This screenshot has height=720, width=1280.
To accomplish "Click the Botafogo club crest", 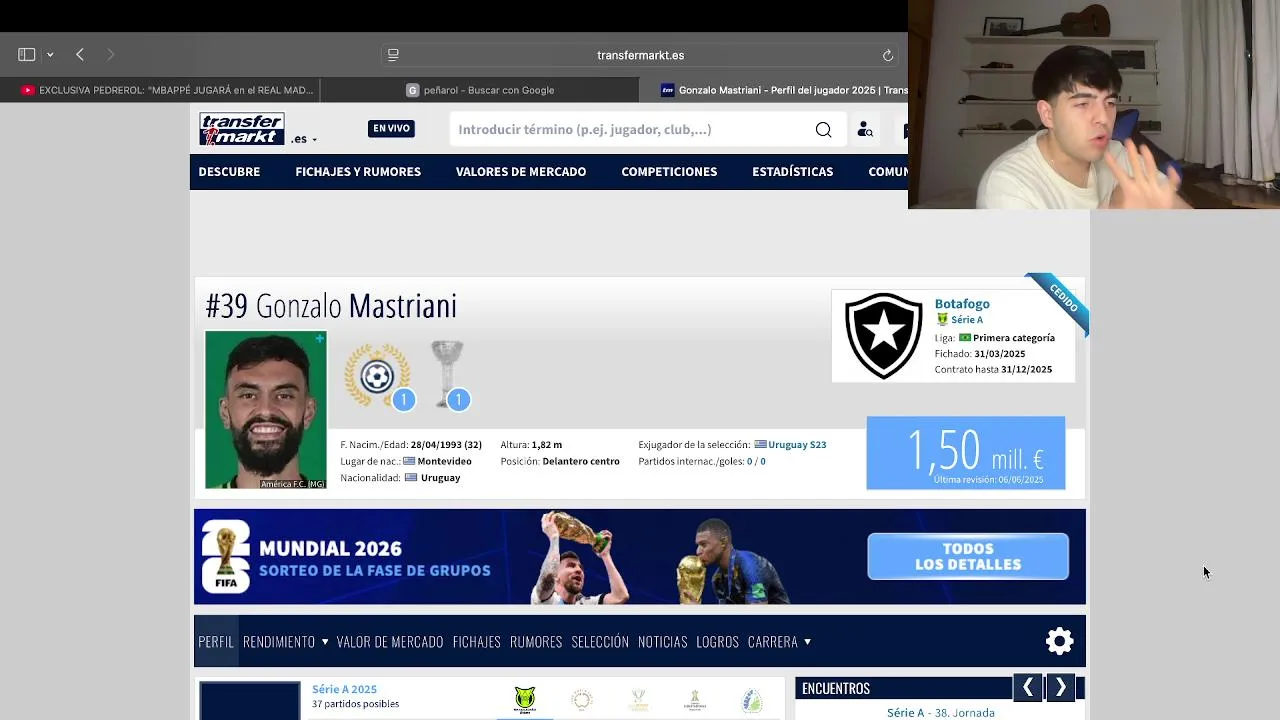I will click(883, 335).
